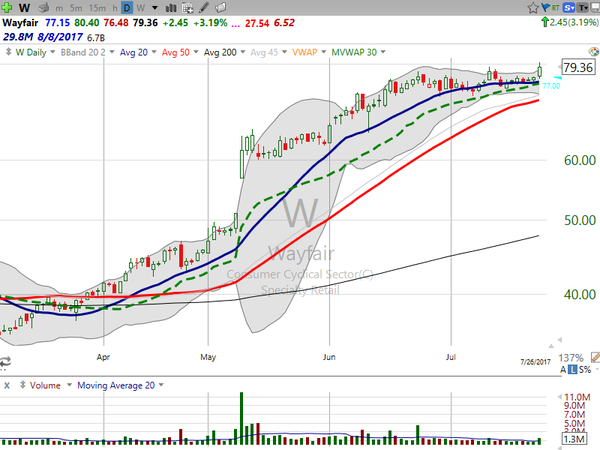Click the Volume pane move handle
This screenshot has width=600, height=450.
click(23, 385)
